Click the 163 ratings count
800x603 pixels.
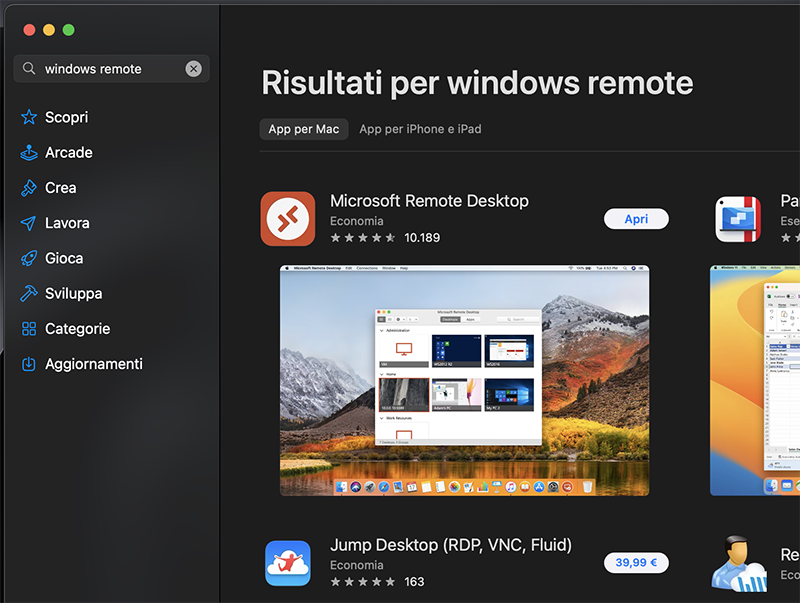[x=414, y=582]
